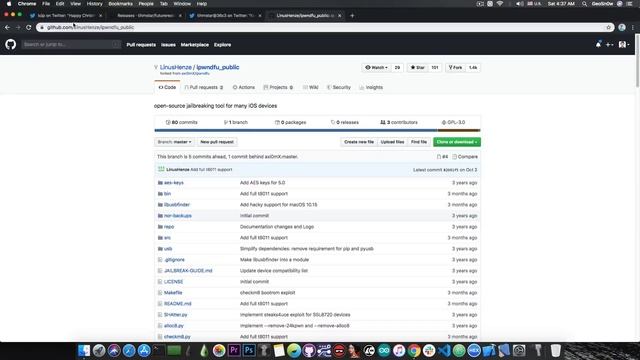Open Explore in the GitHub header

222,44
